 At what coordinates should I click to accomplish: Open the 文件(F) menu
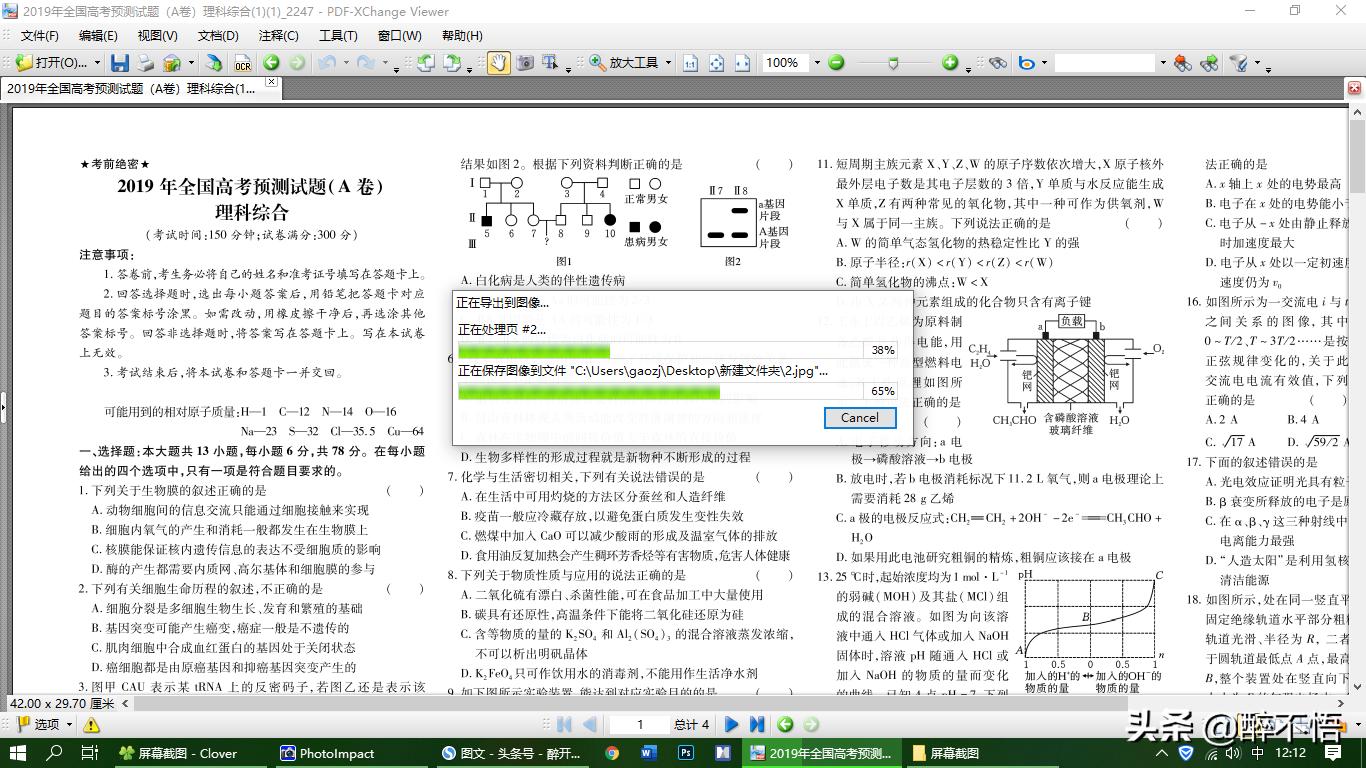(39, 35)
